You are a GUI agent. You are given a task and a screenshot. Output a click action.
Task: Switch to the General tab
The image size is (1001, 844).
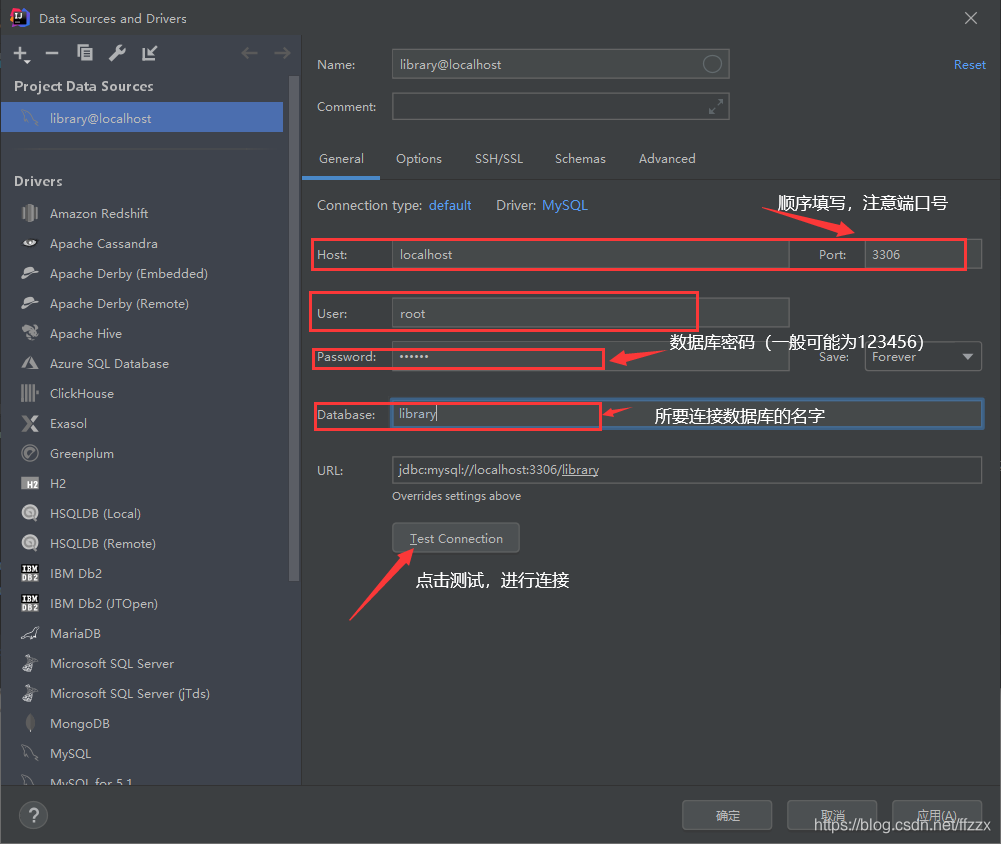point(342,158)
